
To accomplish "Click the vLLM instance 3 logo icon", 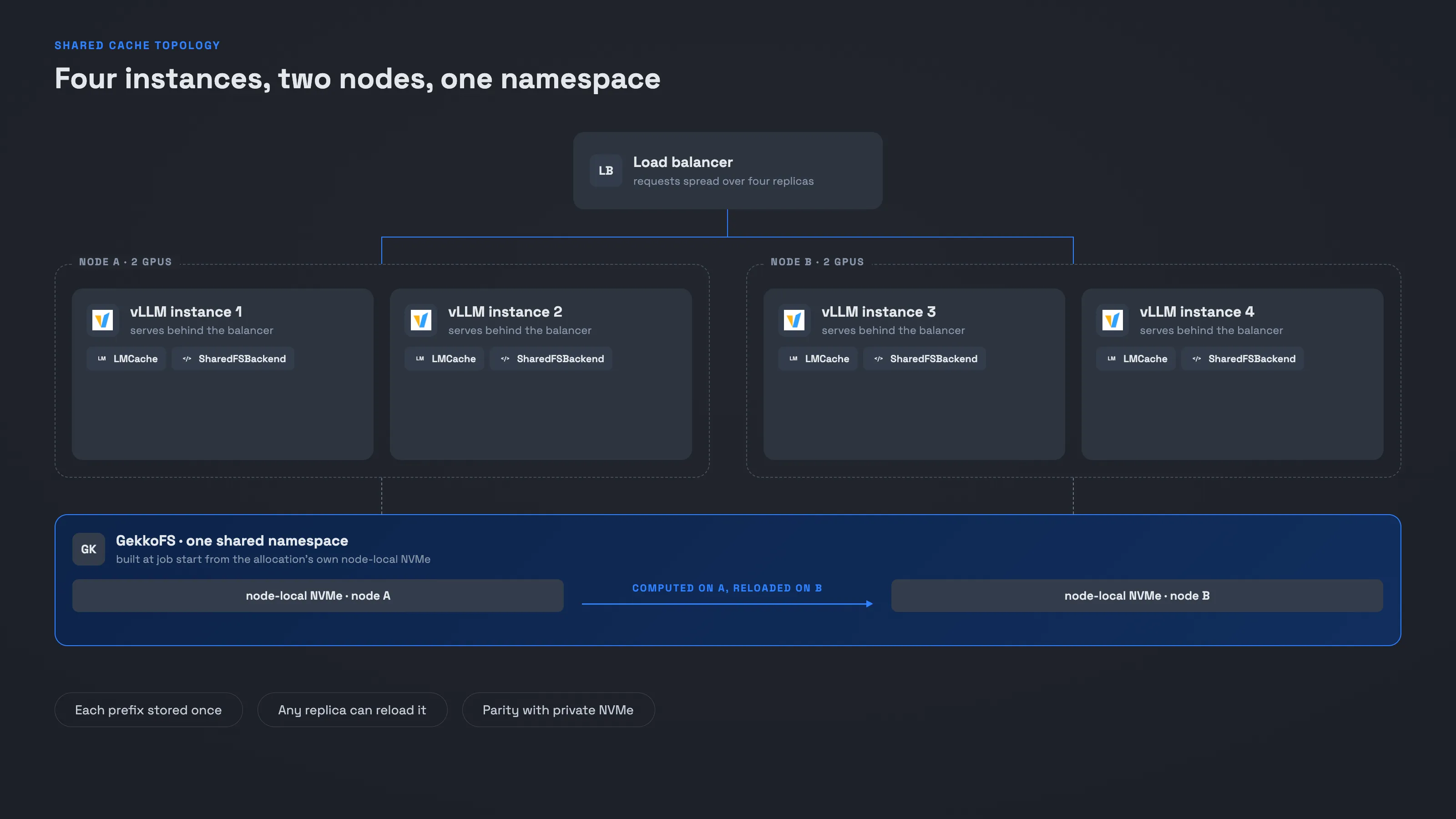I will (794, 320).
